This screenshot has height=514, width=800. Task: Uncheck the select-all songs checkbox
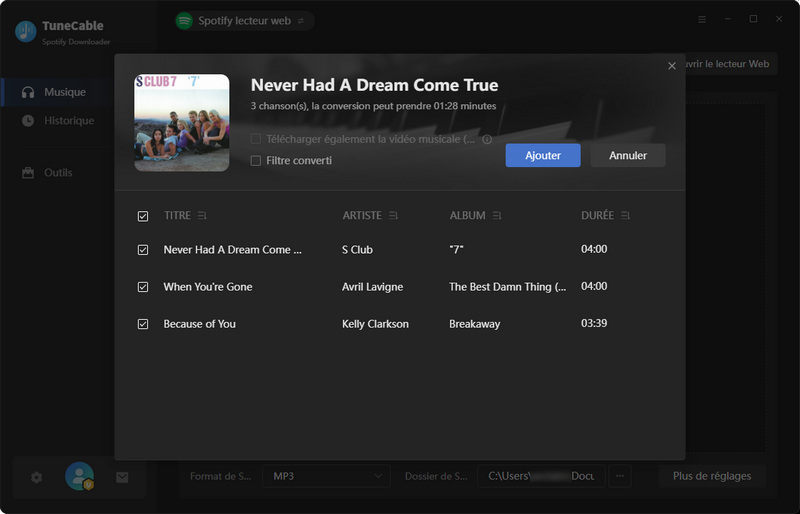(x=142, y=216)
